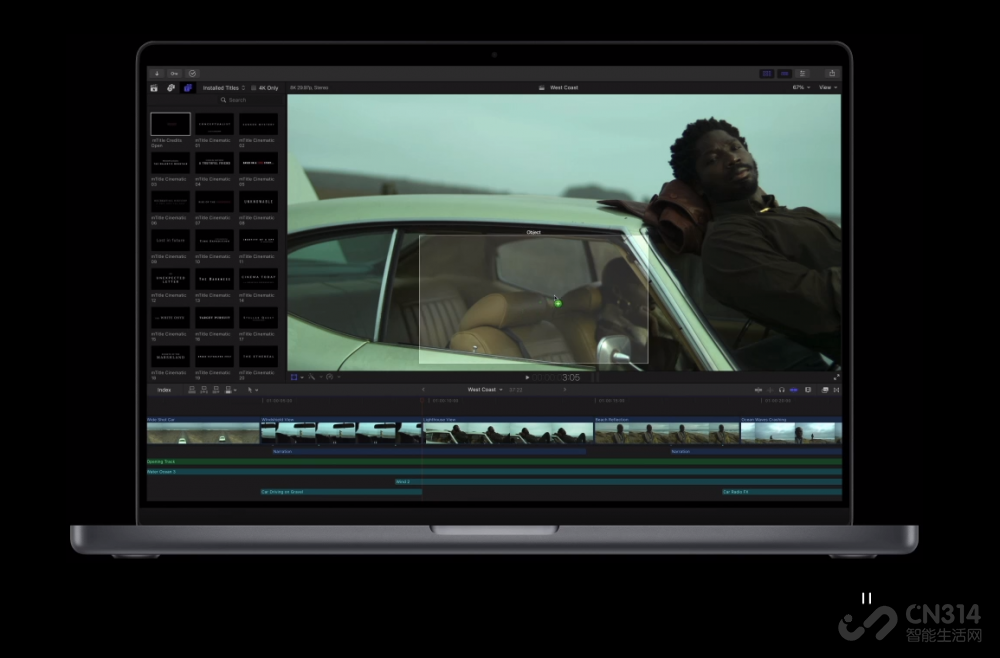Click the connect clip to storyline icon
The image size is (1000, 658).
click(191, 390)
